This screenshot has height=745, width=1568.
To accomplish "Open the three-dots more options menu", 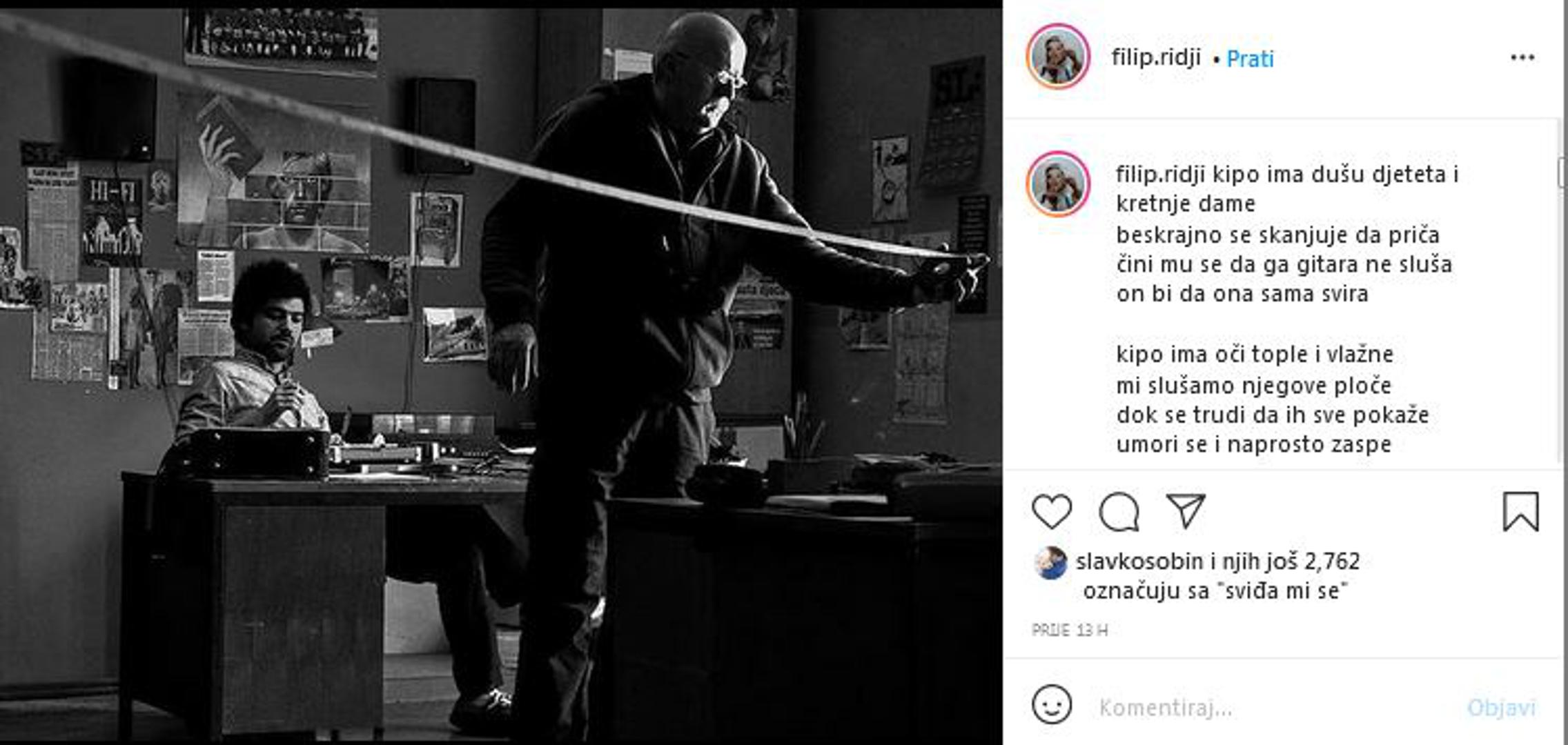I will 1522,58.
